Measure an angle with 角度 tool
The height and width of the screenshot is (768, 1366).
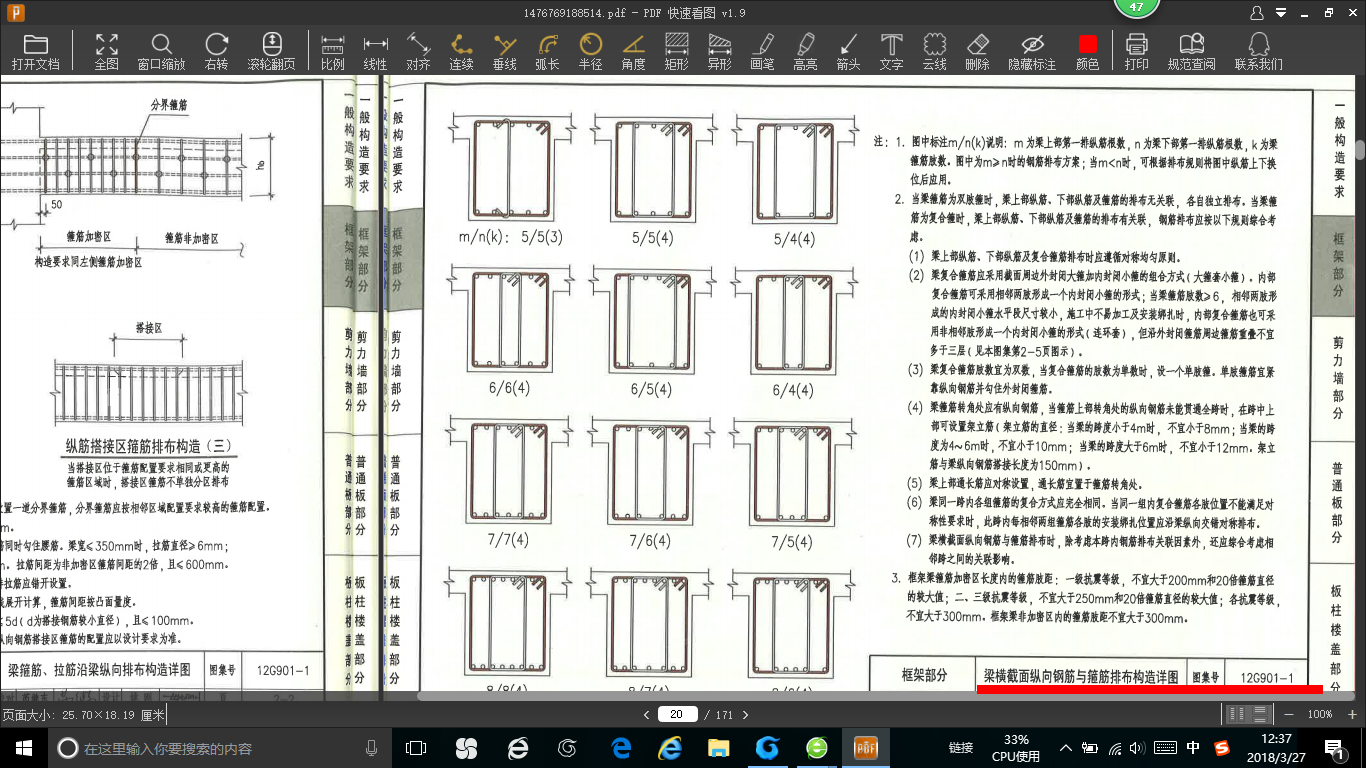(x=633, y=51)
